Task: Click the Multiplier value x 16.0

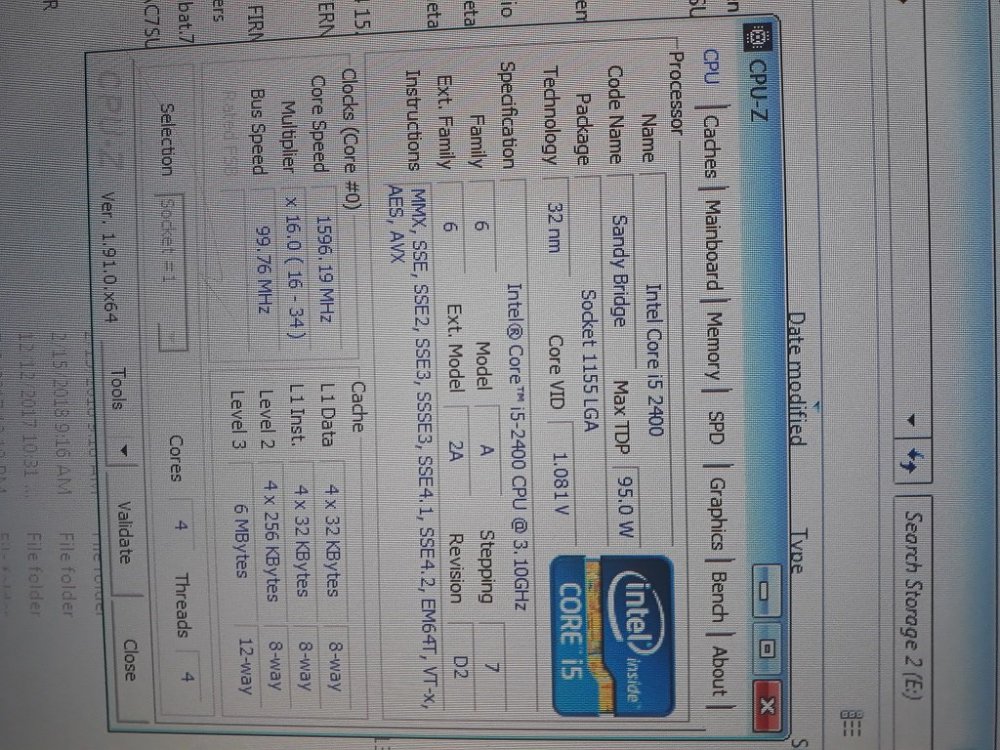Action: [x=295, y=267]
